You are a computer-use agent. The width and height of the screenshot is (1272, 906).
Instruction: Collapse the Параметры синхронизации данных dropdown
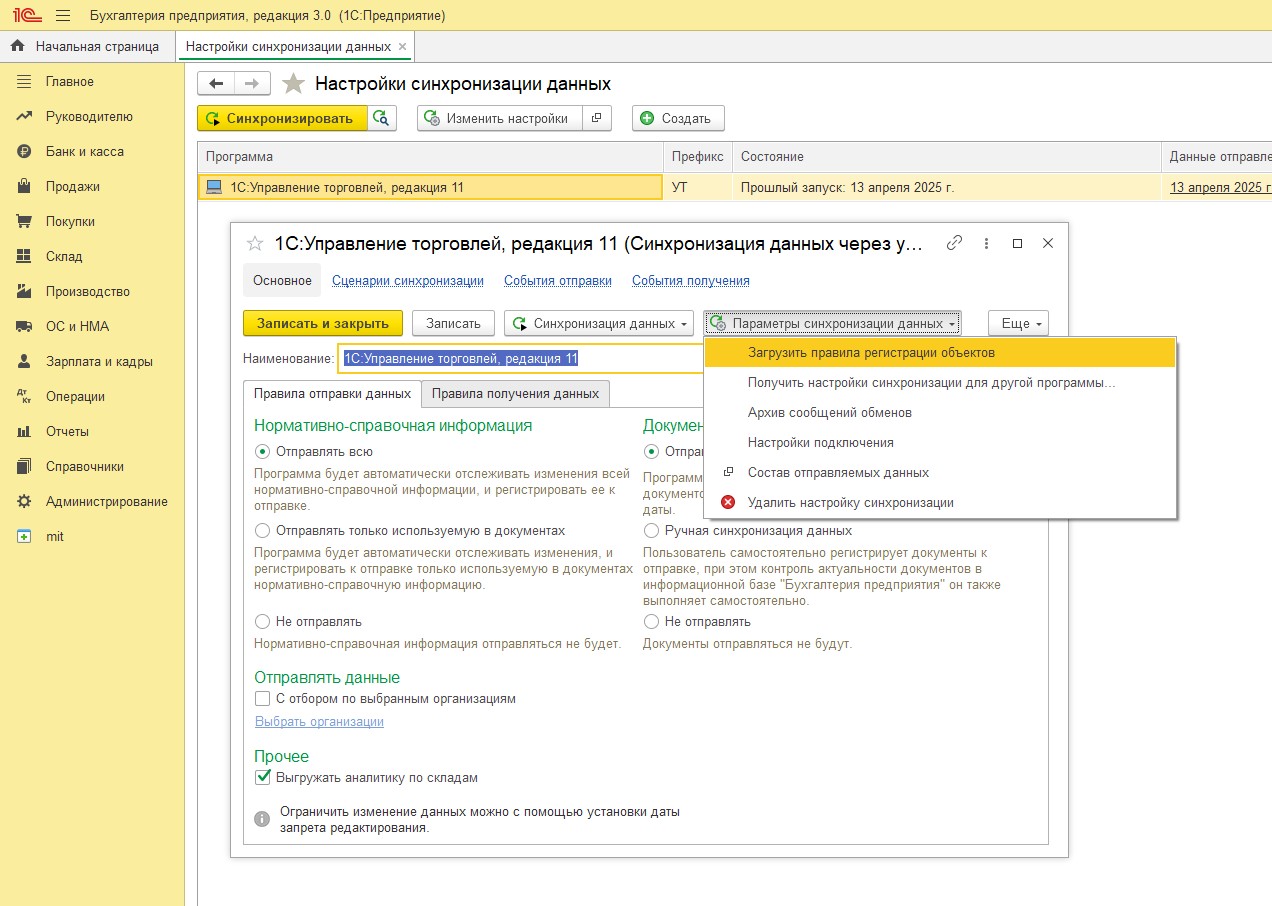point(832,323)
